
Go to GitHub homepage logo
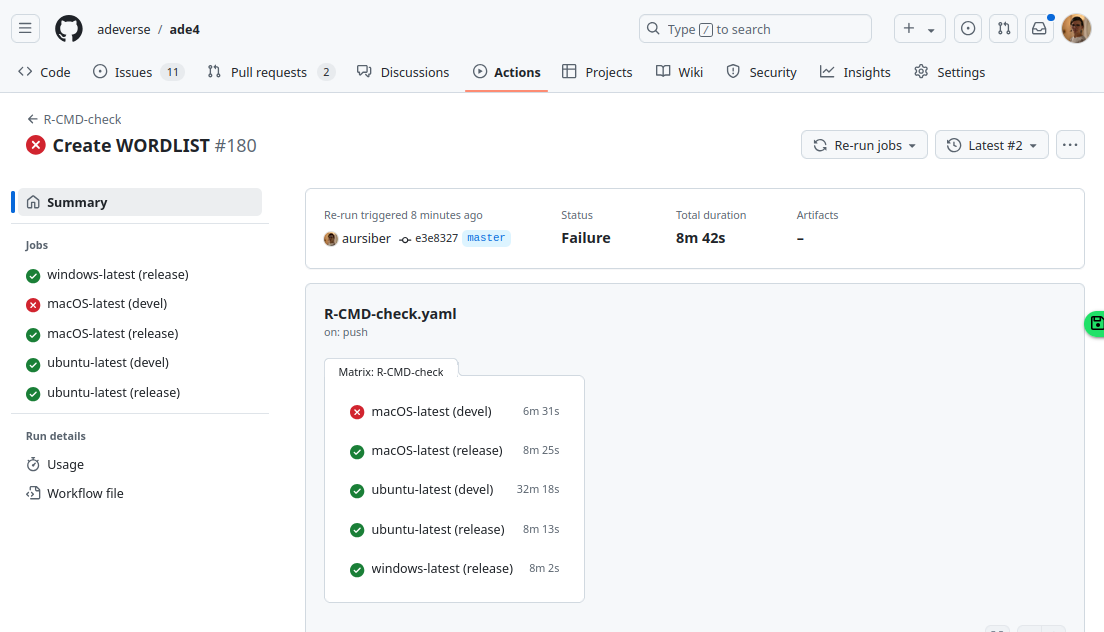click(68, 29)
